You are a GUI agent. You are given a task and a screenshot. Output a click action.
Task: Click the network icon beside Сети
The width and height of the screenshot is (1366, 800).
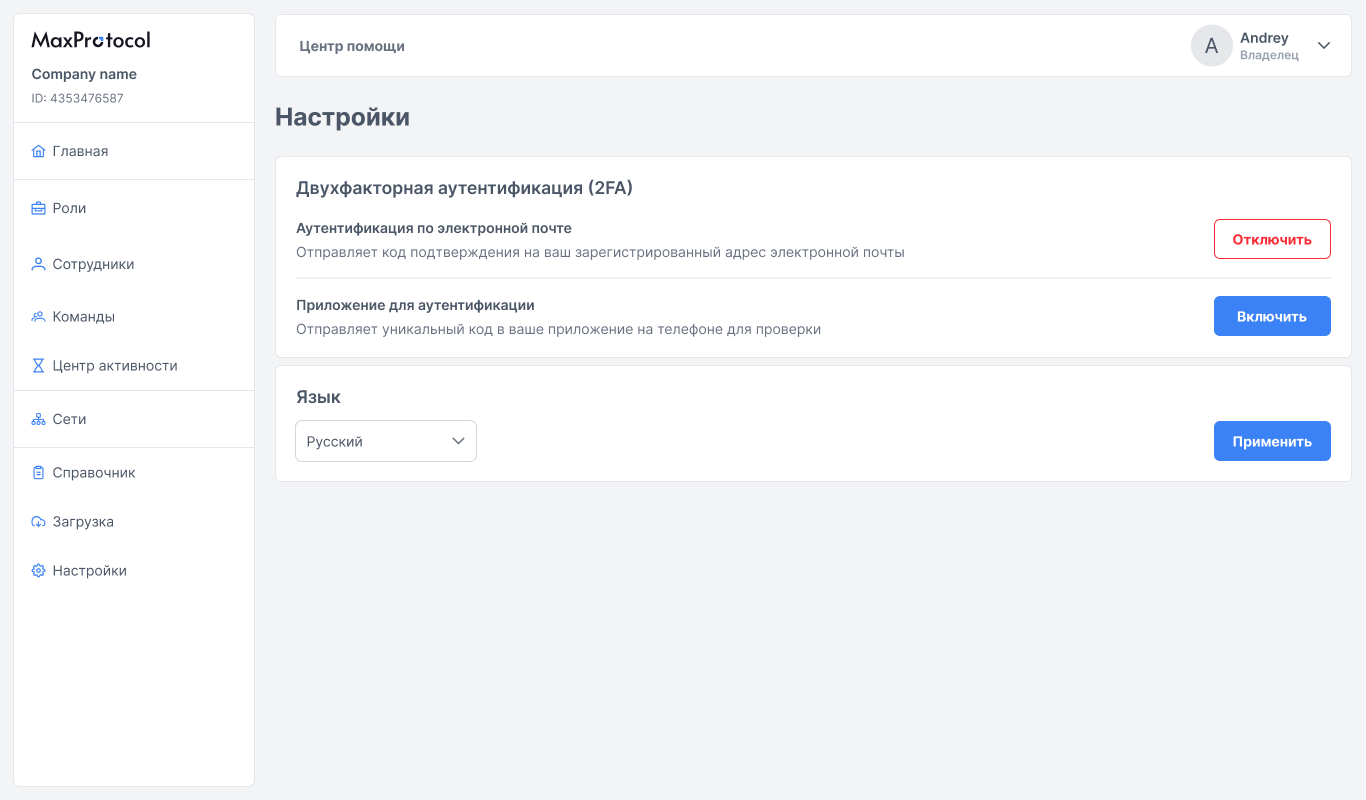pyautogui.click(x=38, y=419)
